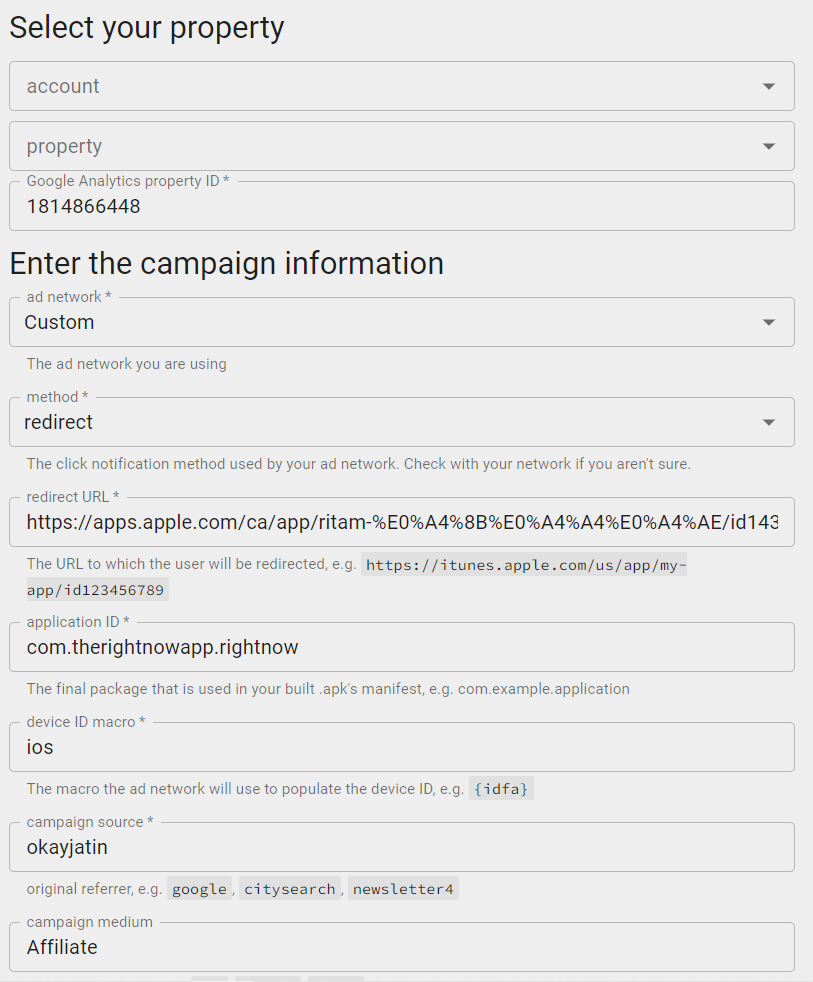
Task: Click the google example referrer chip
Action: click(199, 889)
